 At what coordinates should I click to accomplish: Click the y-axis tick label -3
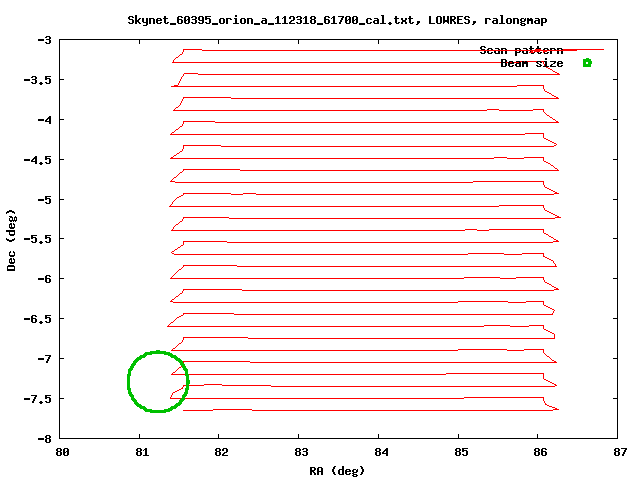coord(44,40)
